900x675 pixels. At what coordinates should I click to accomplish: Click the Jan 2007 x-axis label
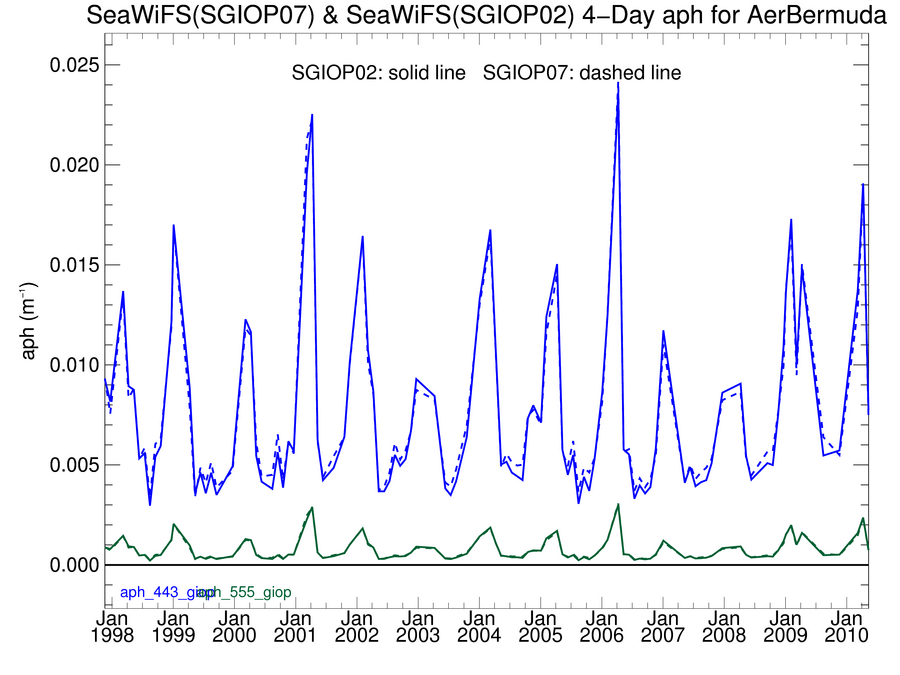click(x=663, y=627)
